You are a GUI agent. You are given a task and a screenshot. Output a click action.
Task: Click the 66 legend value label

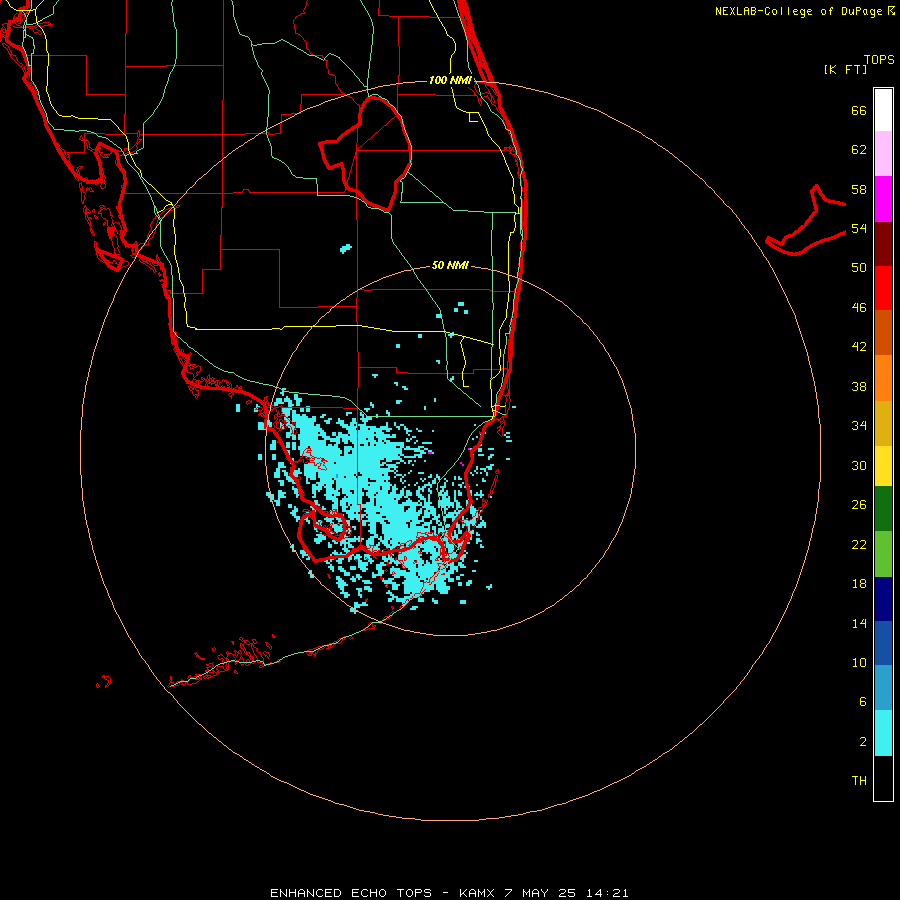859,110
